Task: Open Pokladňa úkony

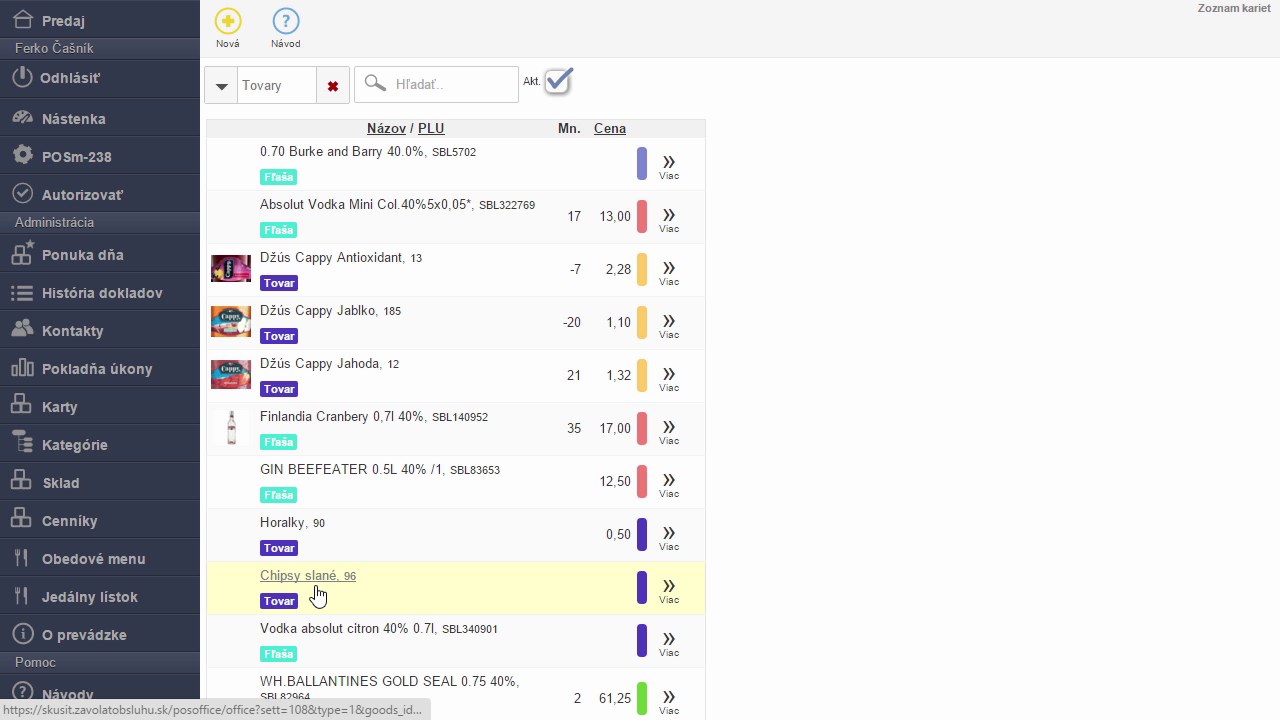Action: coord(100,368)
